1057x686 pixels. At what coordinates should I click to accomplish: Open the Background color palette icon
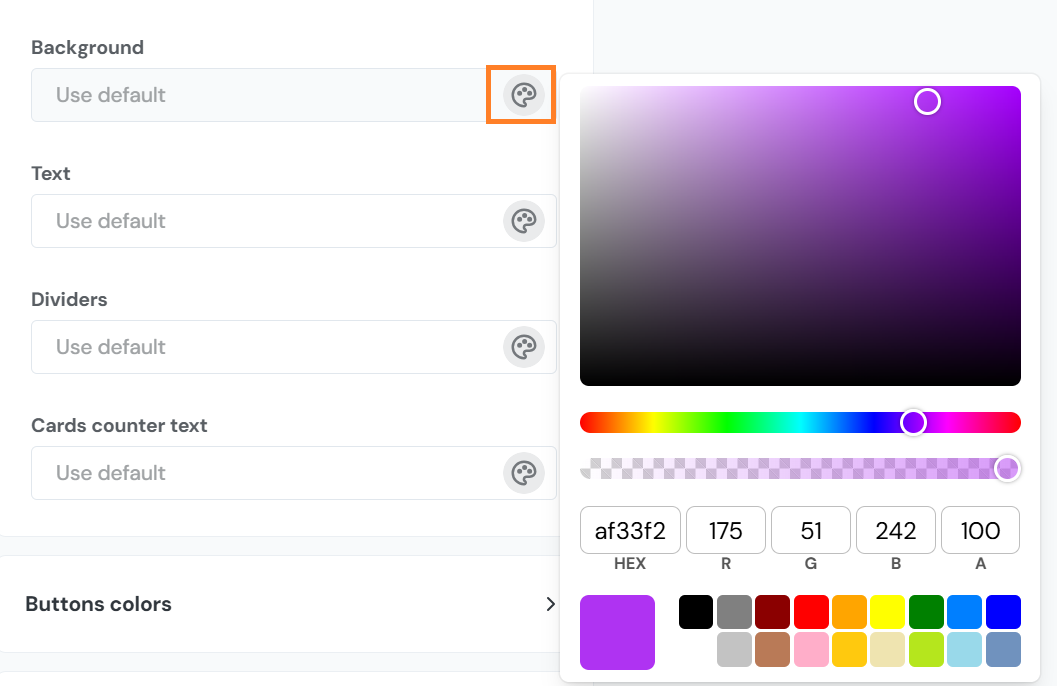click(x=523, y=95)
